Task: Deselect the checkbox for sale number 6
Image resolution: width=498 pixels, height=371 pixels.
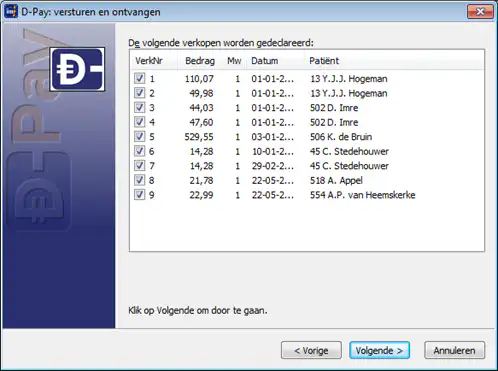Action: 139,151
